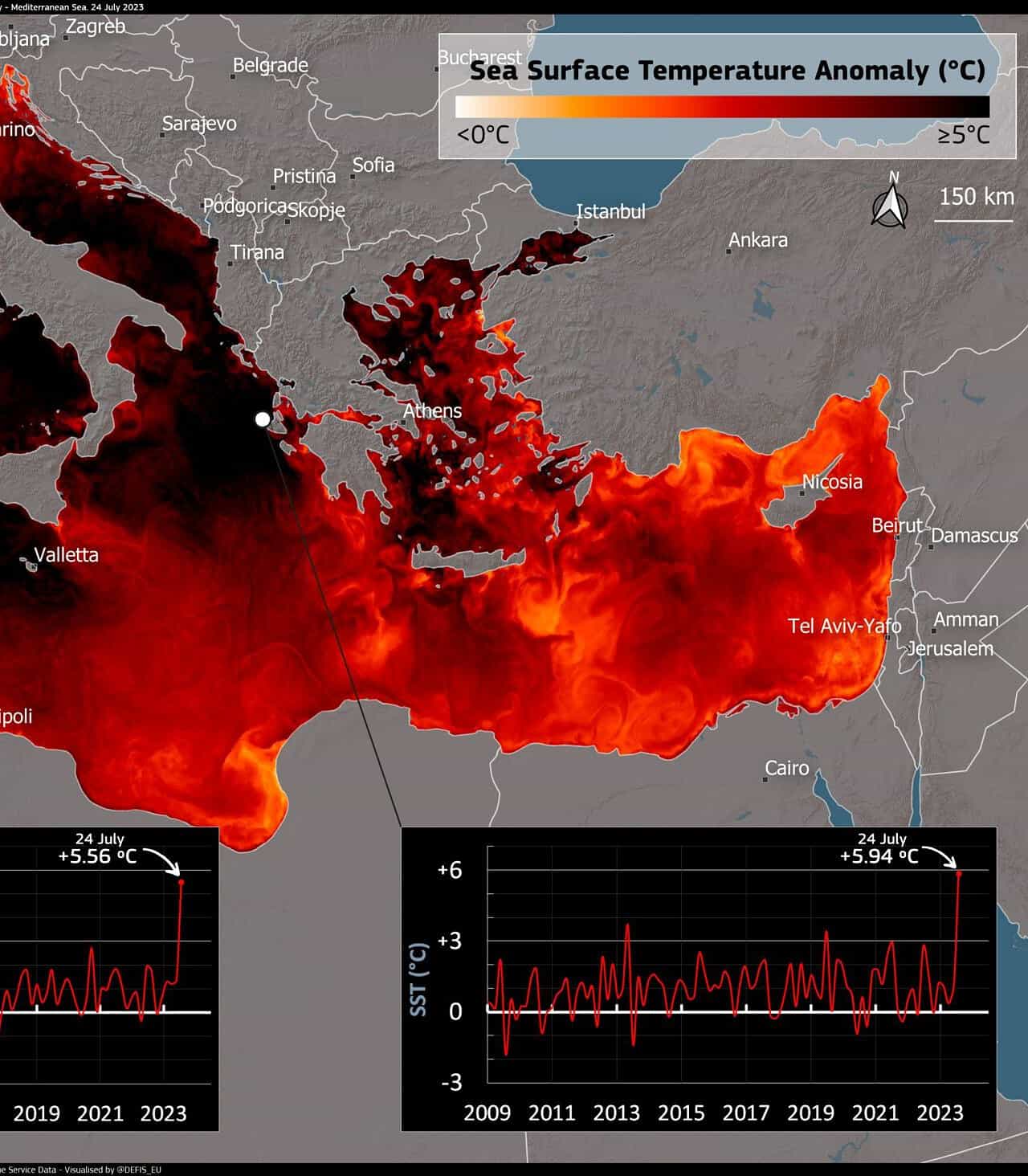Click the '+6' y-axis tick in right chart
This screenshot has height=1176, width=1028.
coord(450,870)
